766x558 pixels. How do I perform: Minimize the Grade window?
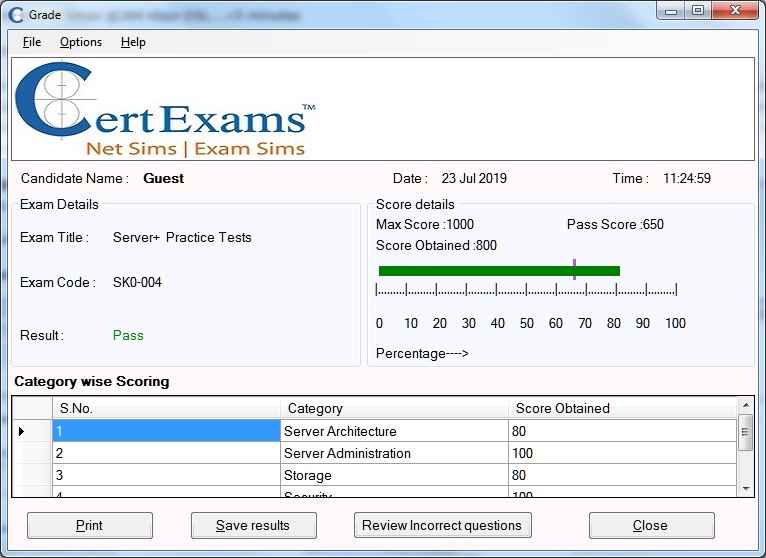671,11
